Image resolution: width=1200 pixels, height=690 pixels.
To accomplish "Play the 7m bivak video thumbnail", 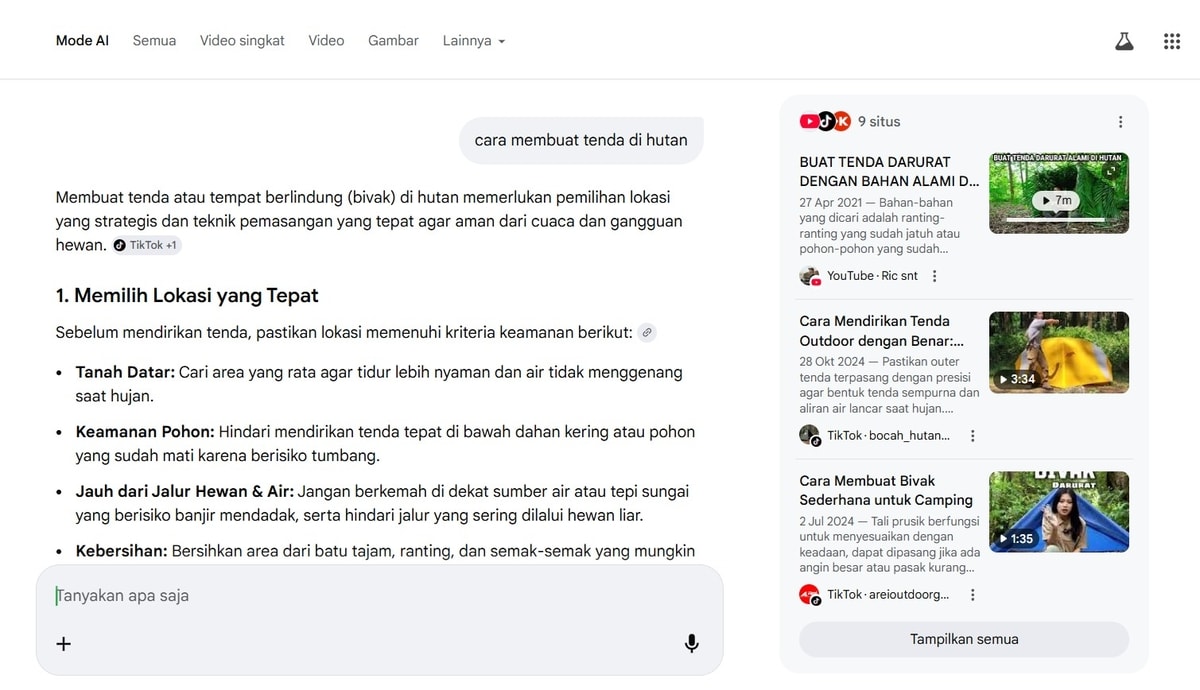I will [1058, 192].
